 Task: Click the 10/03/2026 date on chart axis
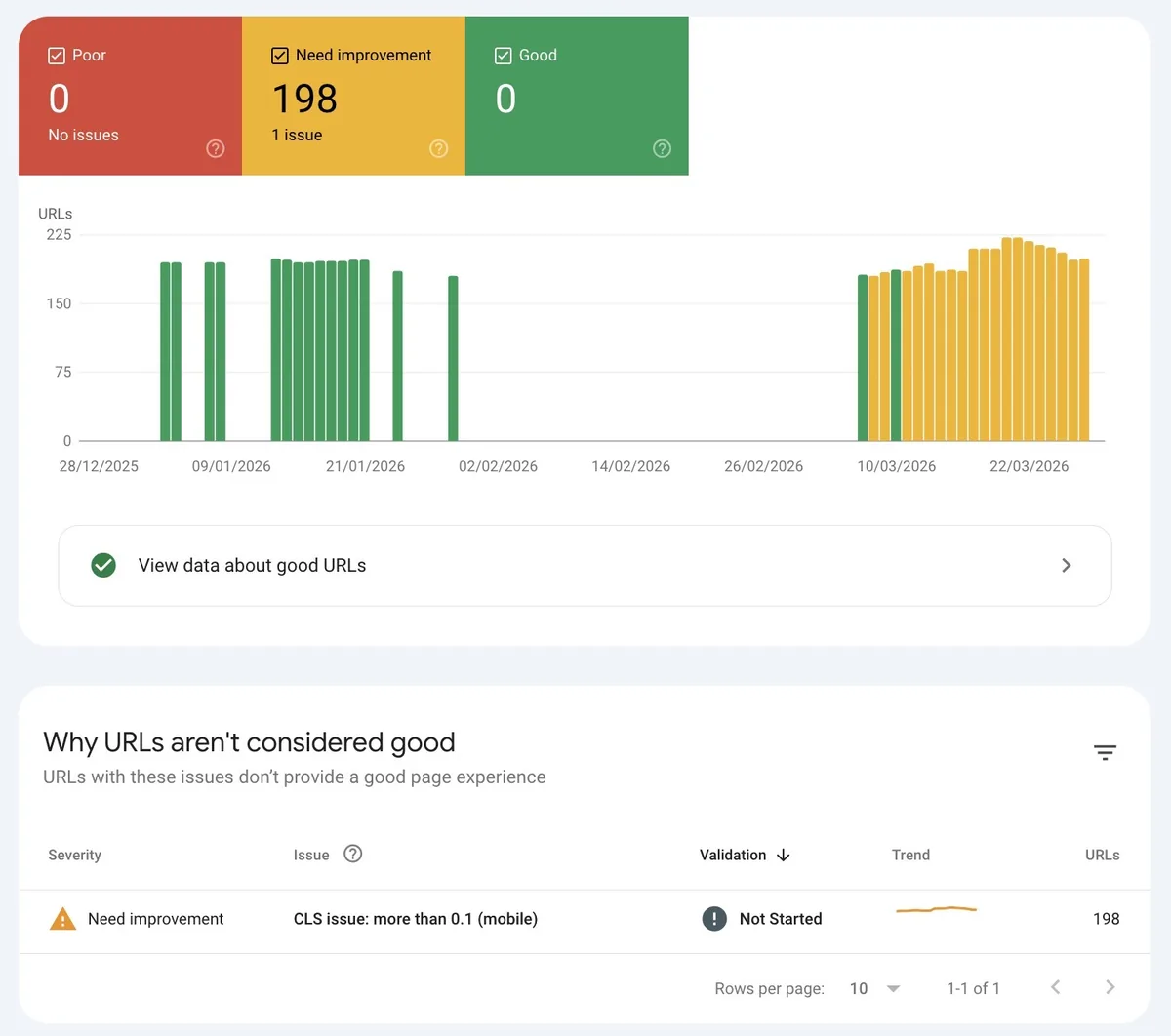(896, 466)
